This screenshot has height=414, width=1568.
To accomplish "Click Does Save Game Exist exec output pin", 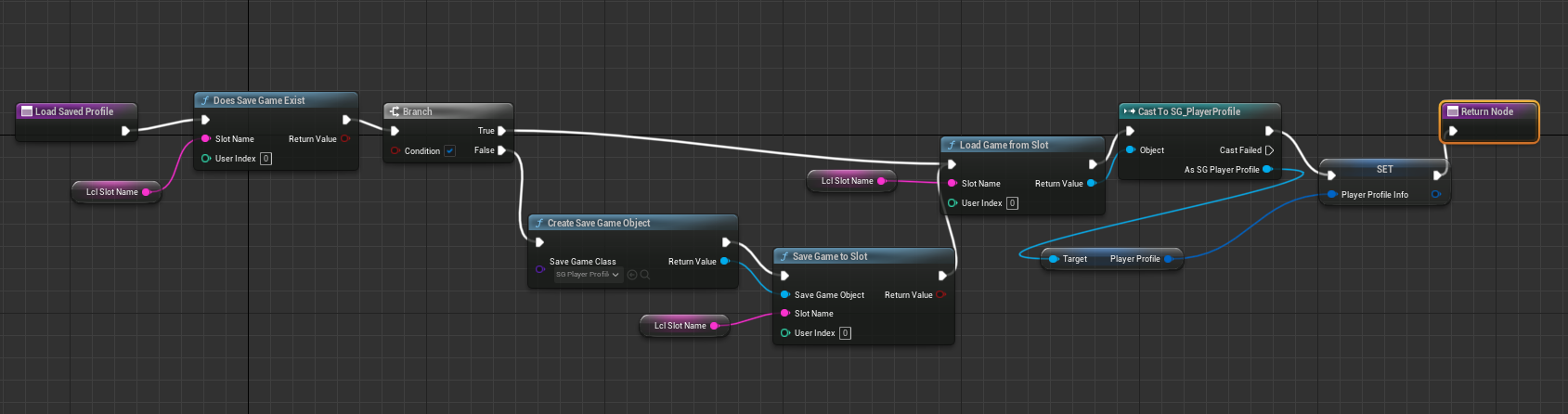I will click(346, 120).
